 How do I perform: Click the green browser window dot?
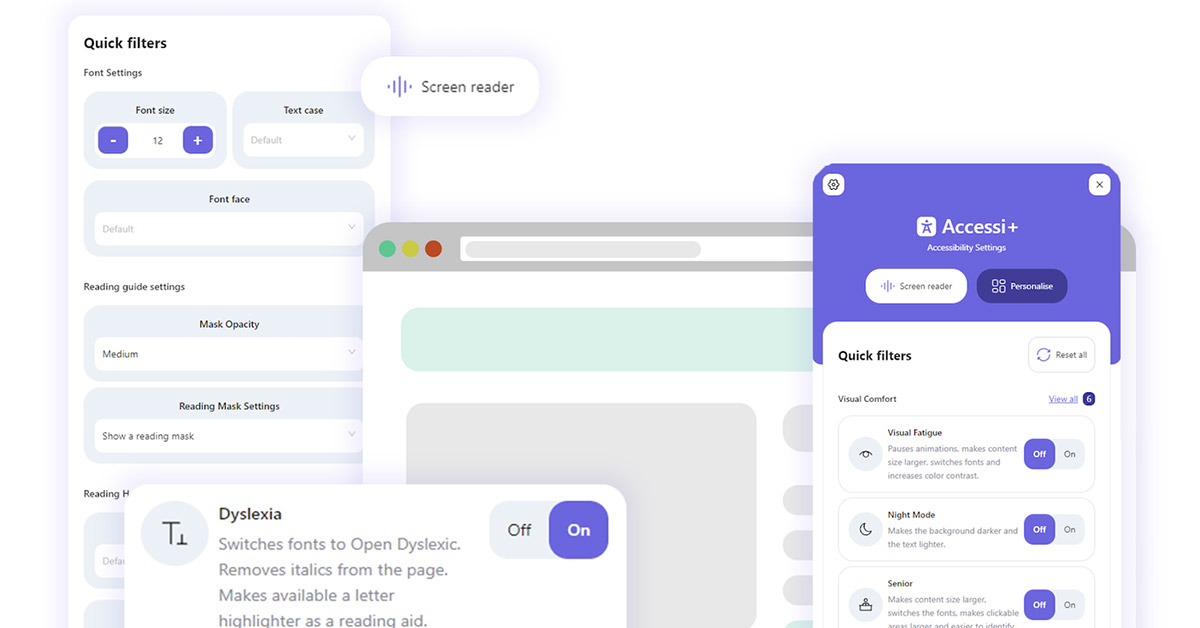tap(387, 249)
